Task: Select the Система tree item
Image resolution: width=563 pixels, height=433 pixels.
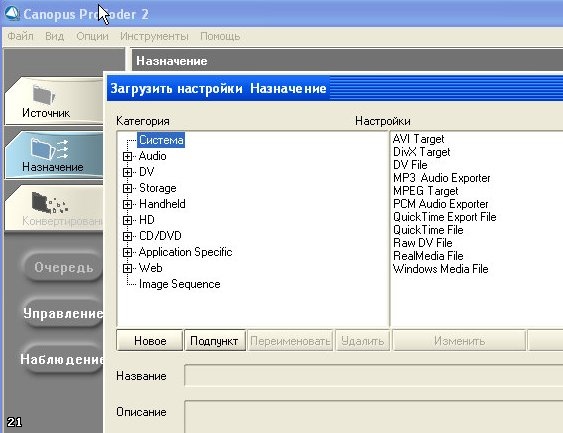Action: tap(161, 140)
